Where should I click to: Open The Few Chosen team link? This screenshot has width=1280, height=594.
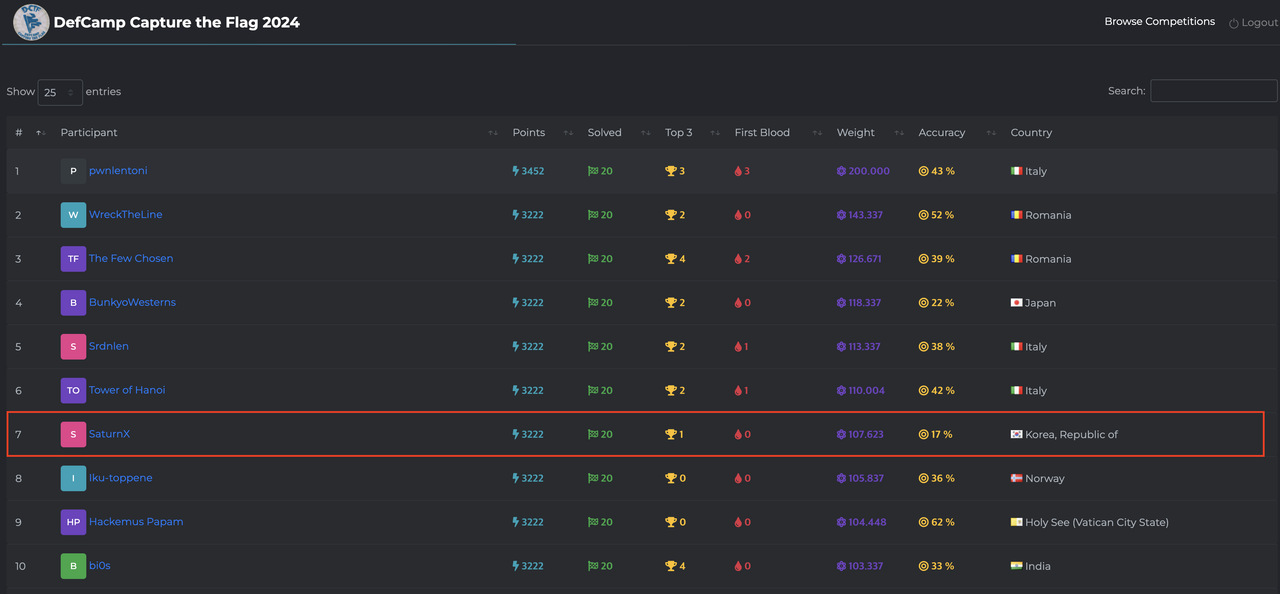pyautogui.click(x=131, y=259)
